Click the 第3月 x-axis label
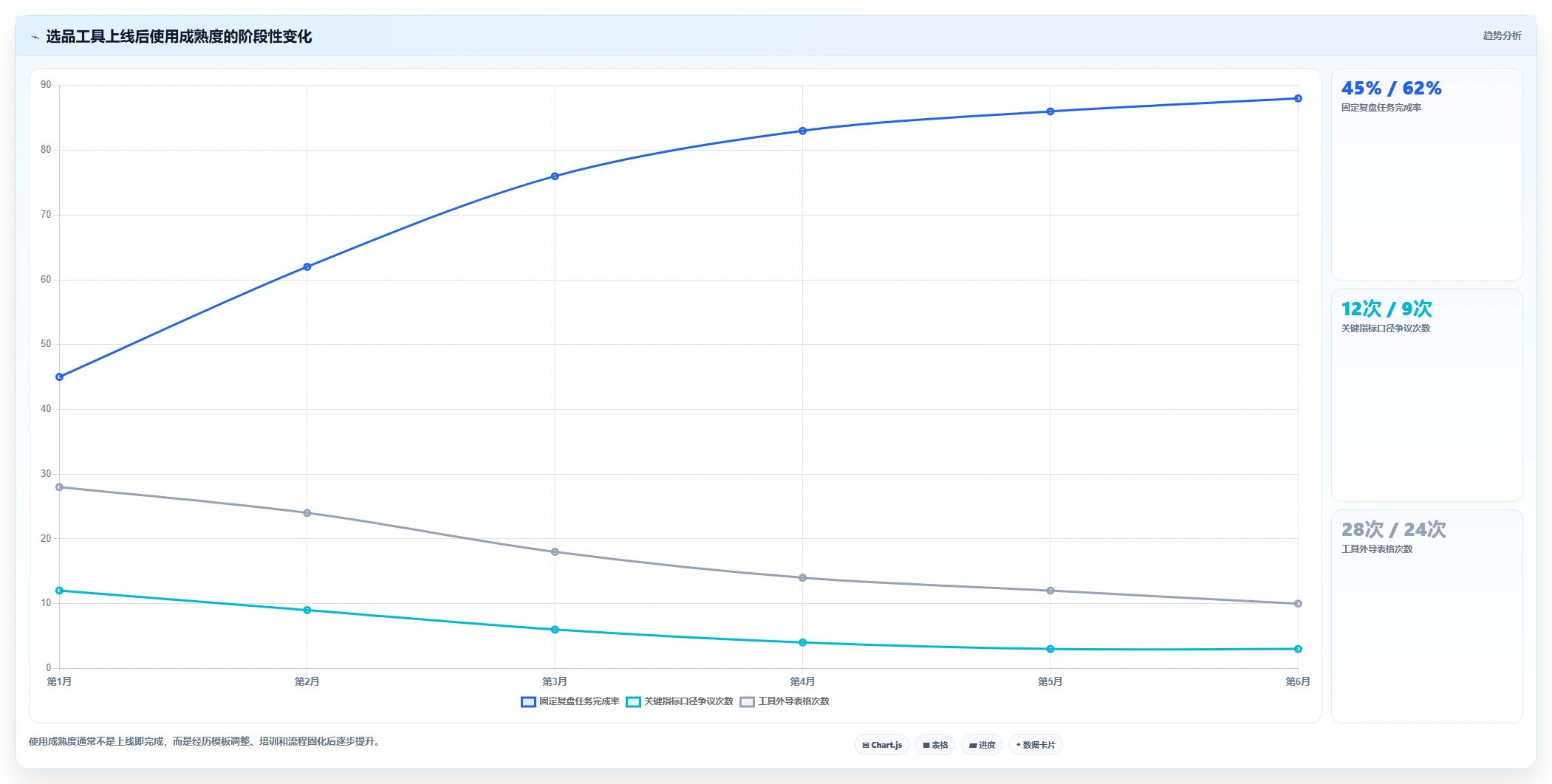Screen dimensions: 1552x784 point(555,681)
